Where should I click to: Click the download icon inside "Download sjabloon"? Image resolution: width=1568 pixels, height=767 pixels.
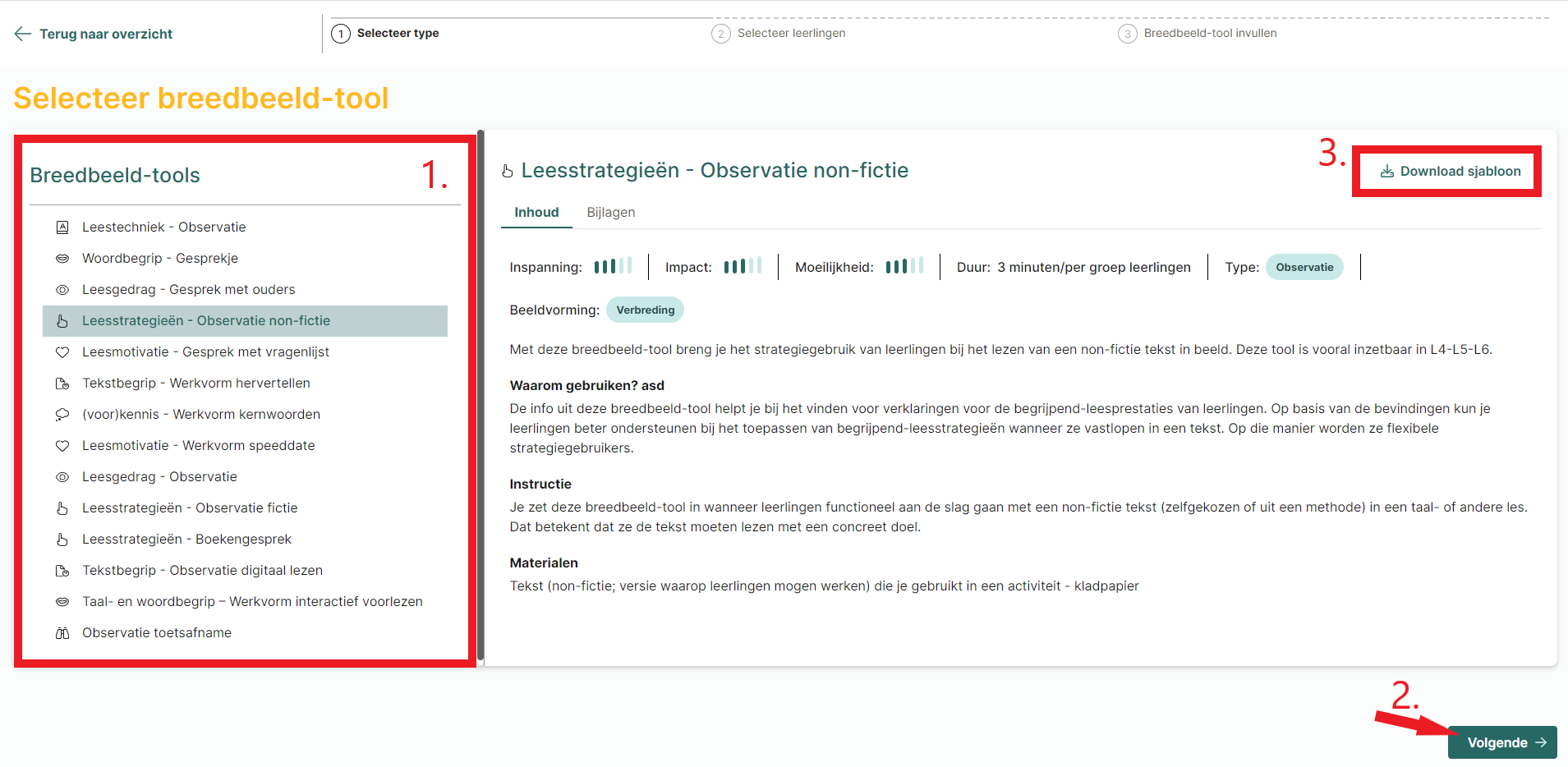click(x=1386, y=171)
